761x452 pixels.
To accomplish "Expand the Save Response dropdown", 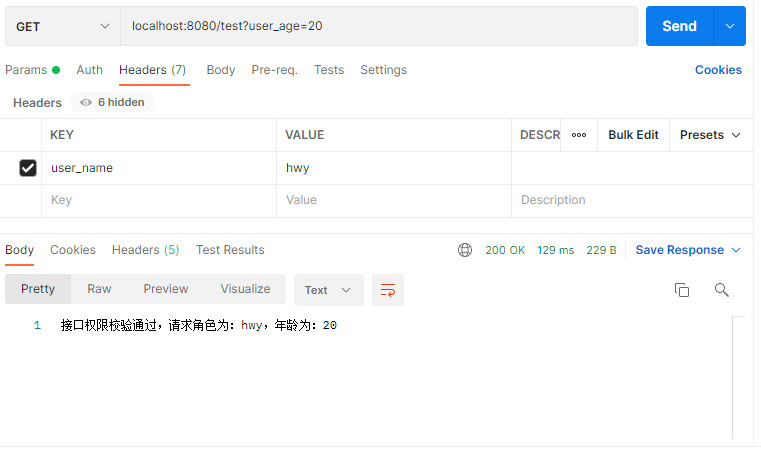I will tap(736, 250).
